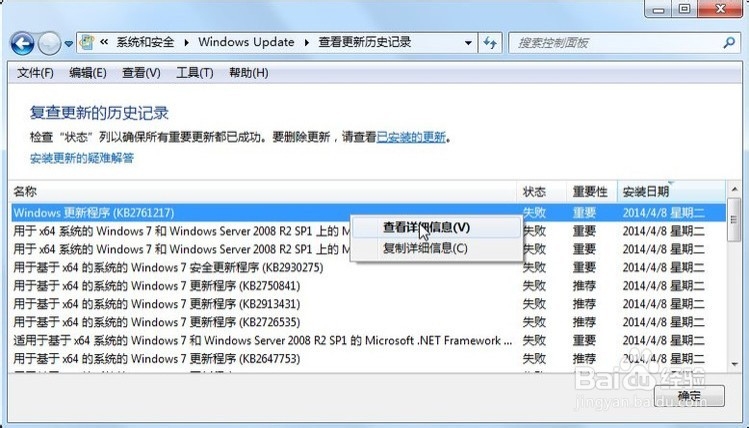Select the KB2750841 update row
Screen dimensions: 749x428
[x=368, y=286]
